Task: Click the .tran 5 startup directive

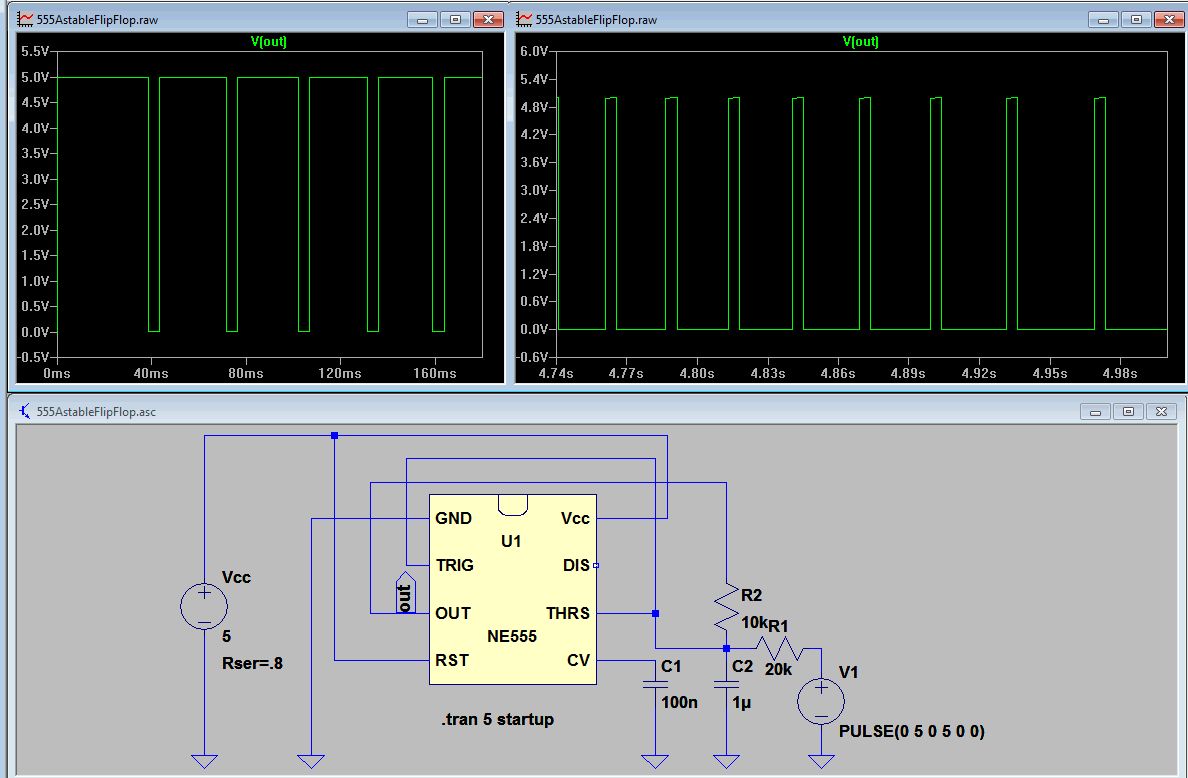Action: tap(497, 719)
